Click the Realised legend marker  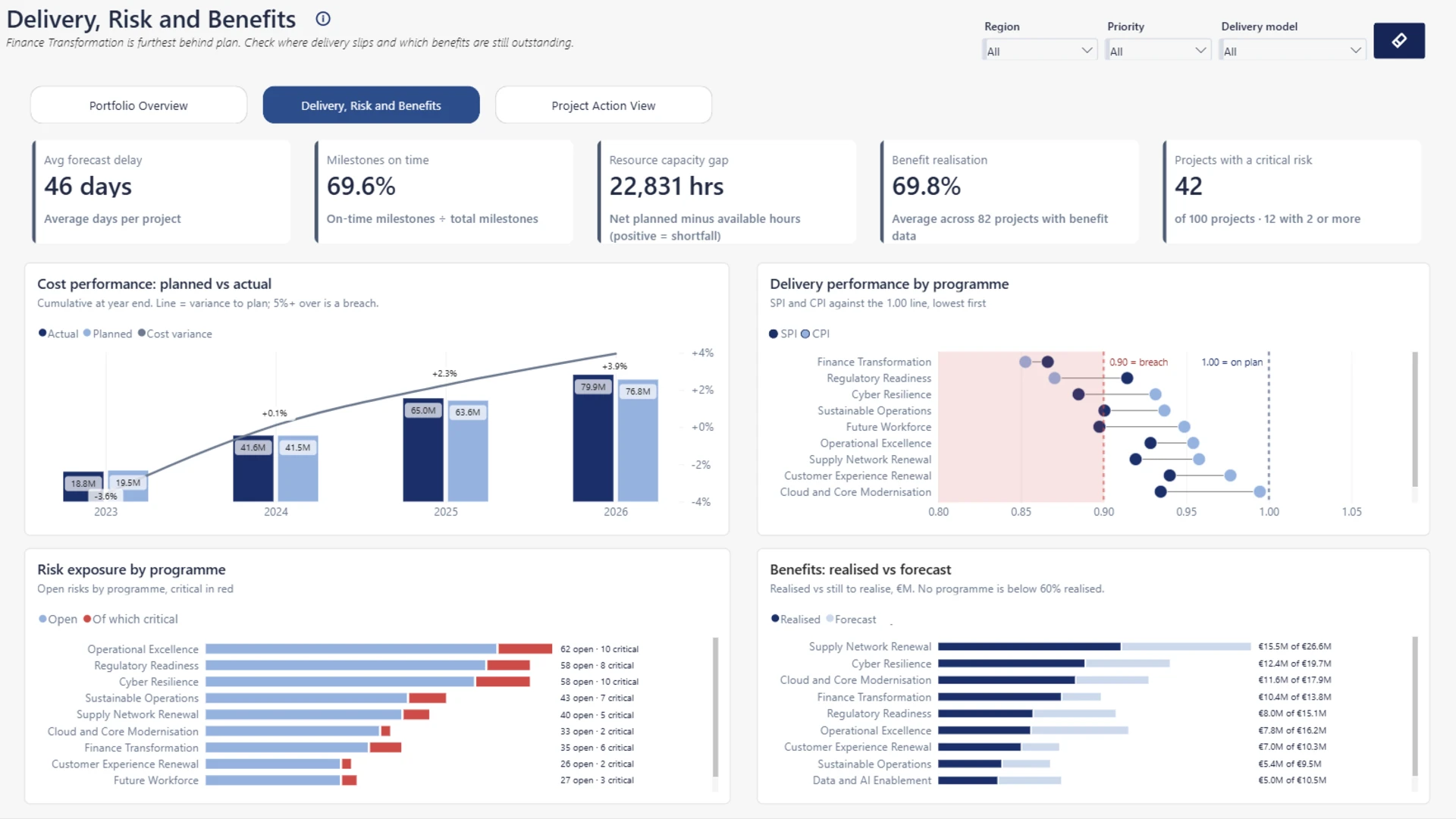pyautogui.click(x=775, y=619)
